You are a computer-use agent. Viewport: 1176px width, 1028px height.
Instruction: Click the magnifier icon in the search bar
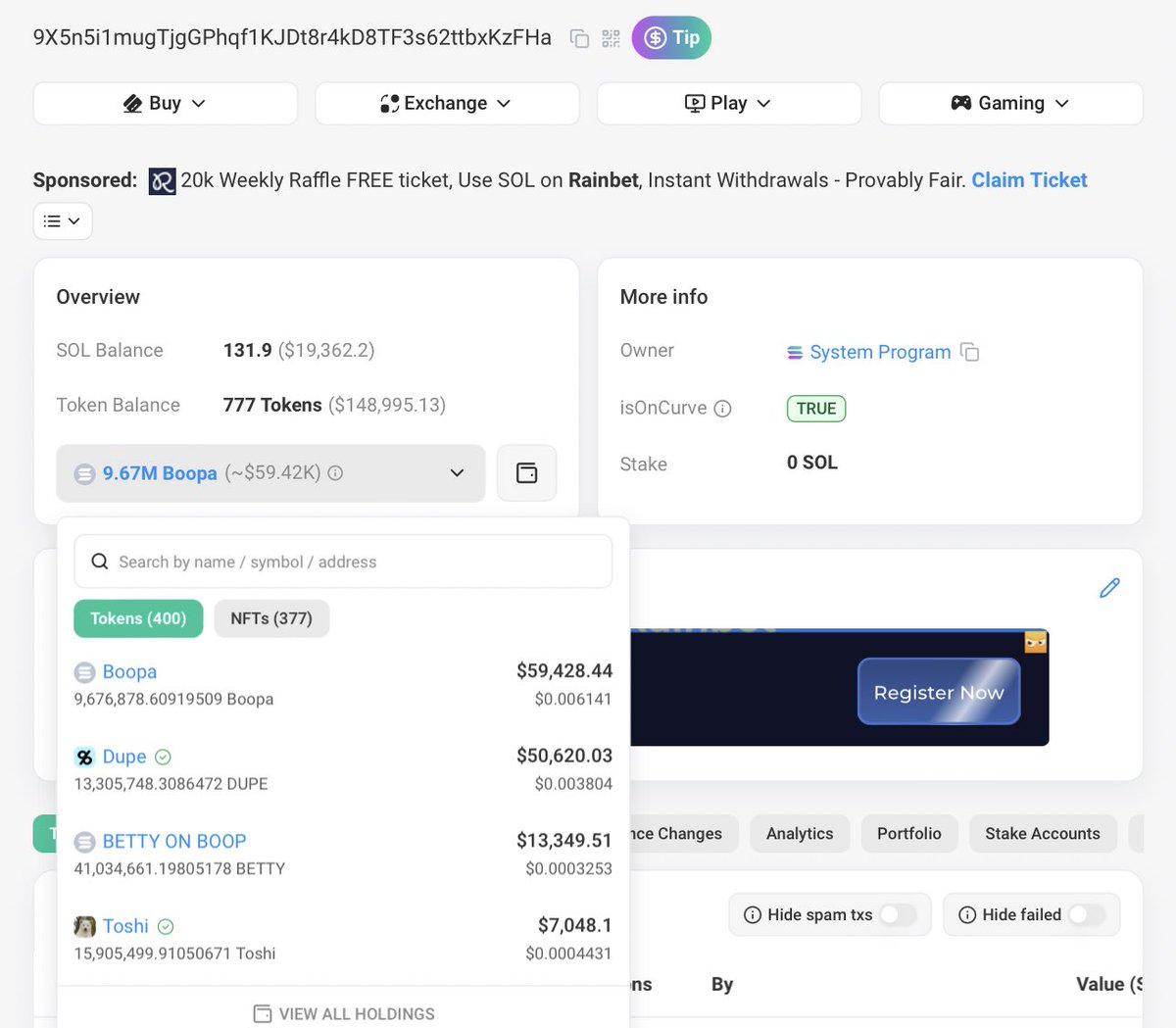[99, 561]
